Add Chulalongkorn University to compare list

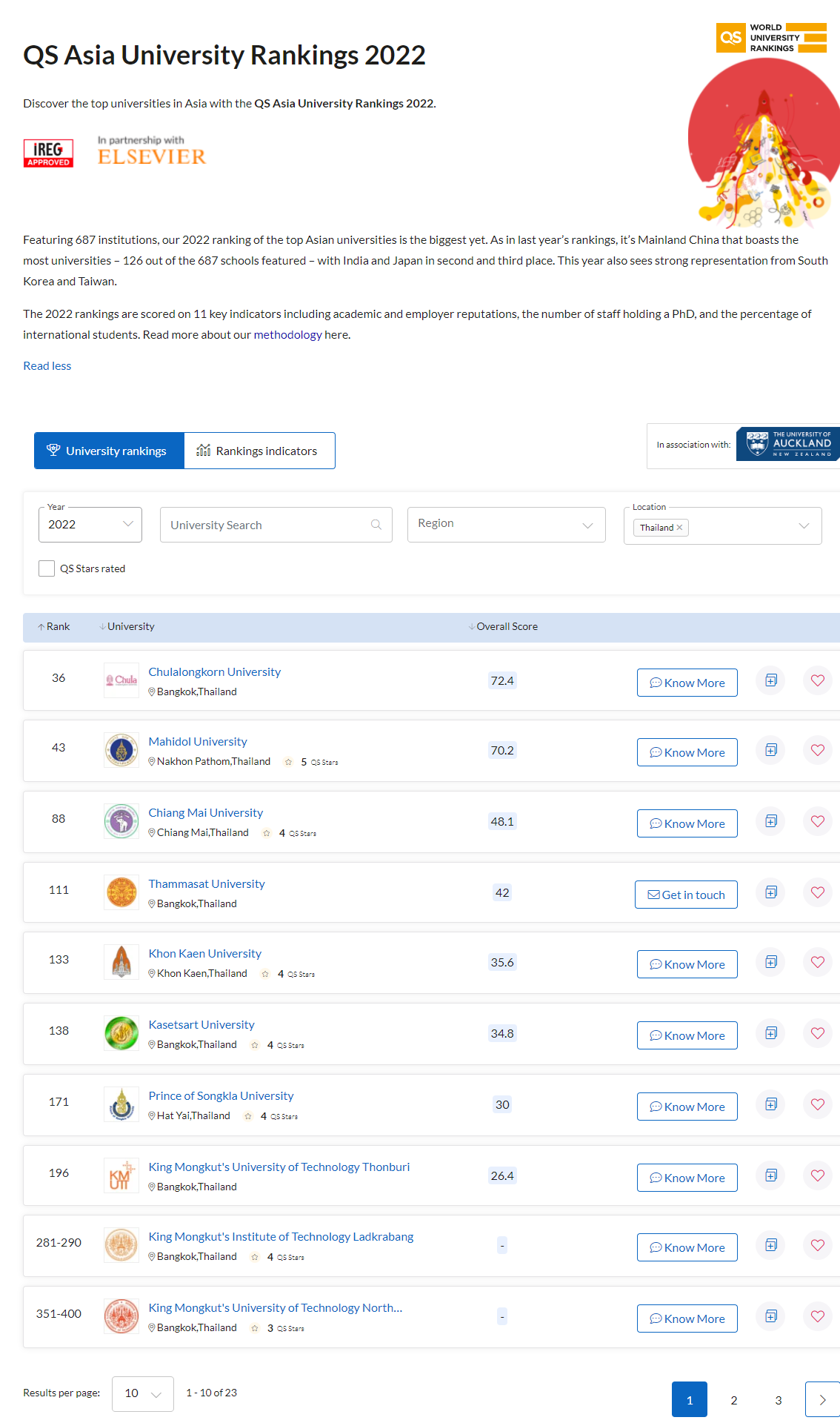click(x=771, y=680)
